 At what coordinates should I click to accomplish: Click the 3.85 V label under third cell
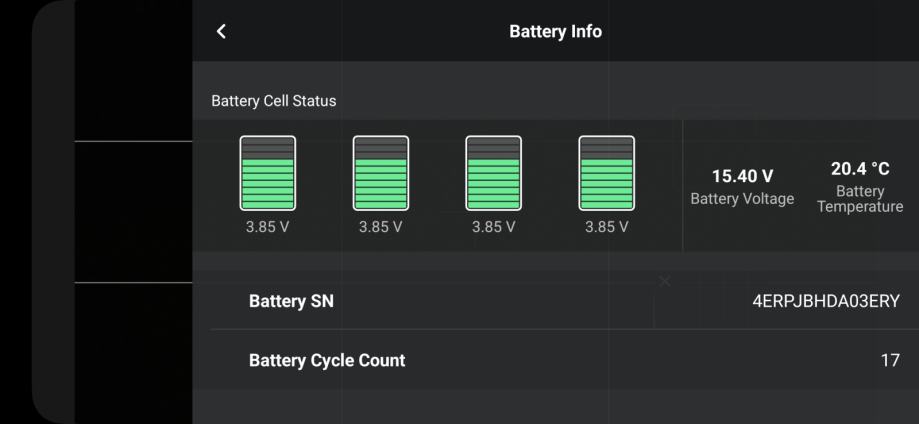pos(493,227)
